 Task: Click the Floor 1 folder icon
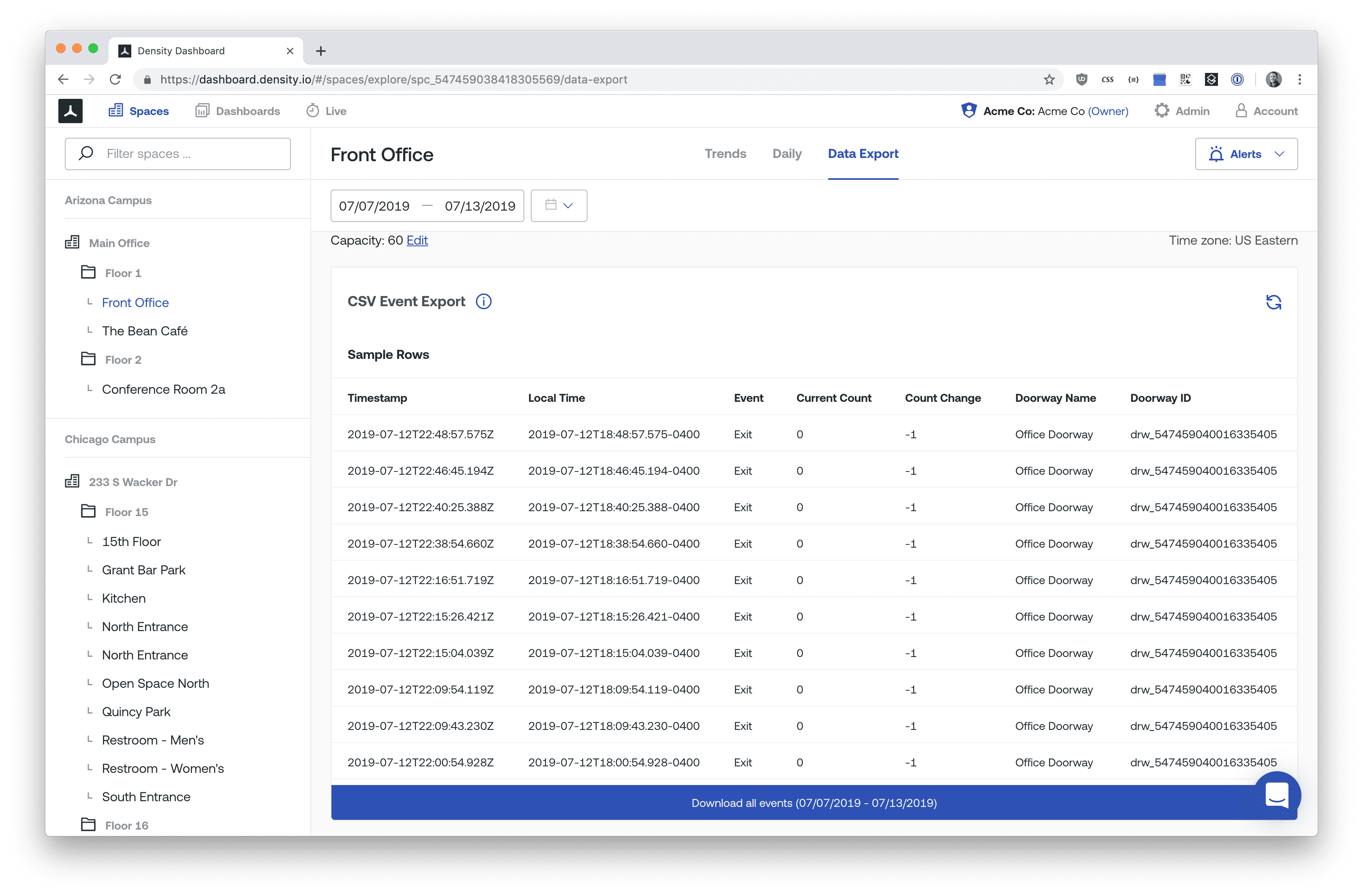point(88,272)
